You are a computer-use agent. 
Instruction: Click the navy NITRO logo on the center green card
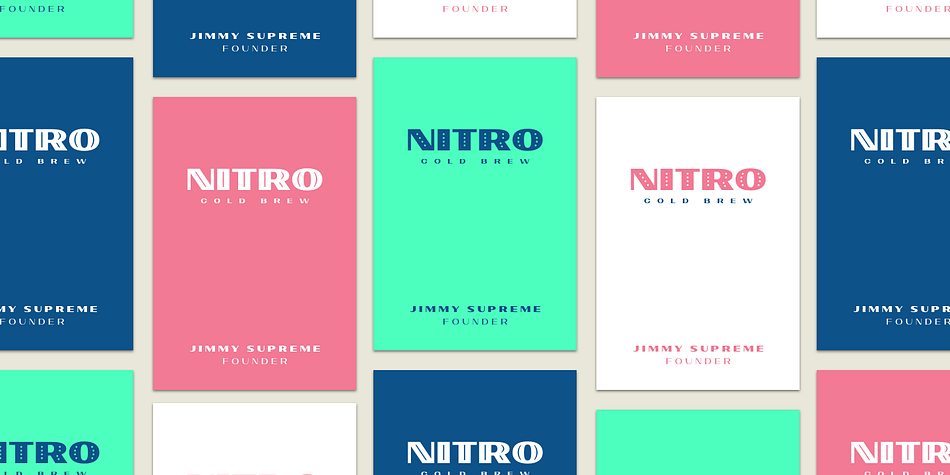point(475,140)
